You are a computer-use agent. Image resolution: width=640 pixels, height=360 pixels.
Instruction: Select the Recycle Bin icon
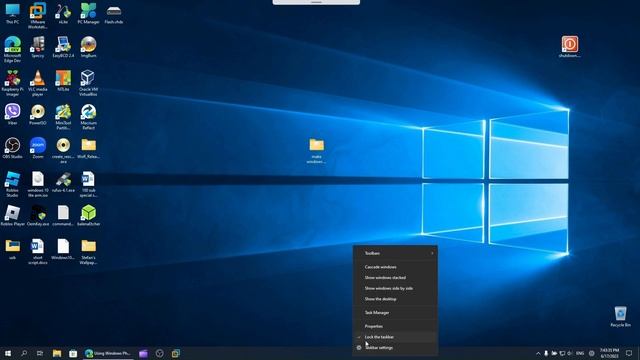point(620,316)
